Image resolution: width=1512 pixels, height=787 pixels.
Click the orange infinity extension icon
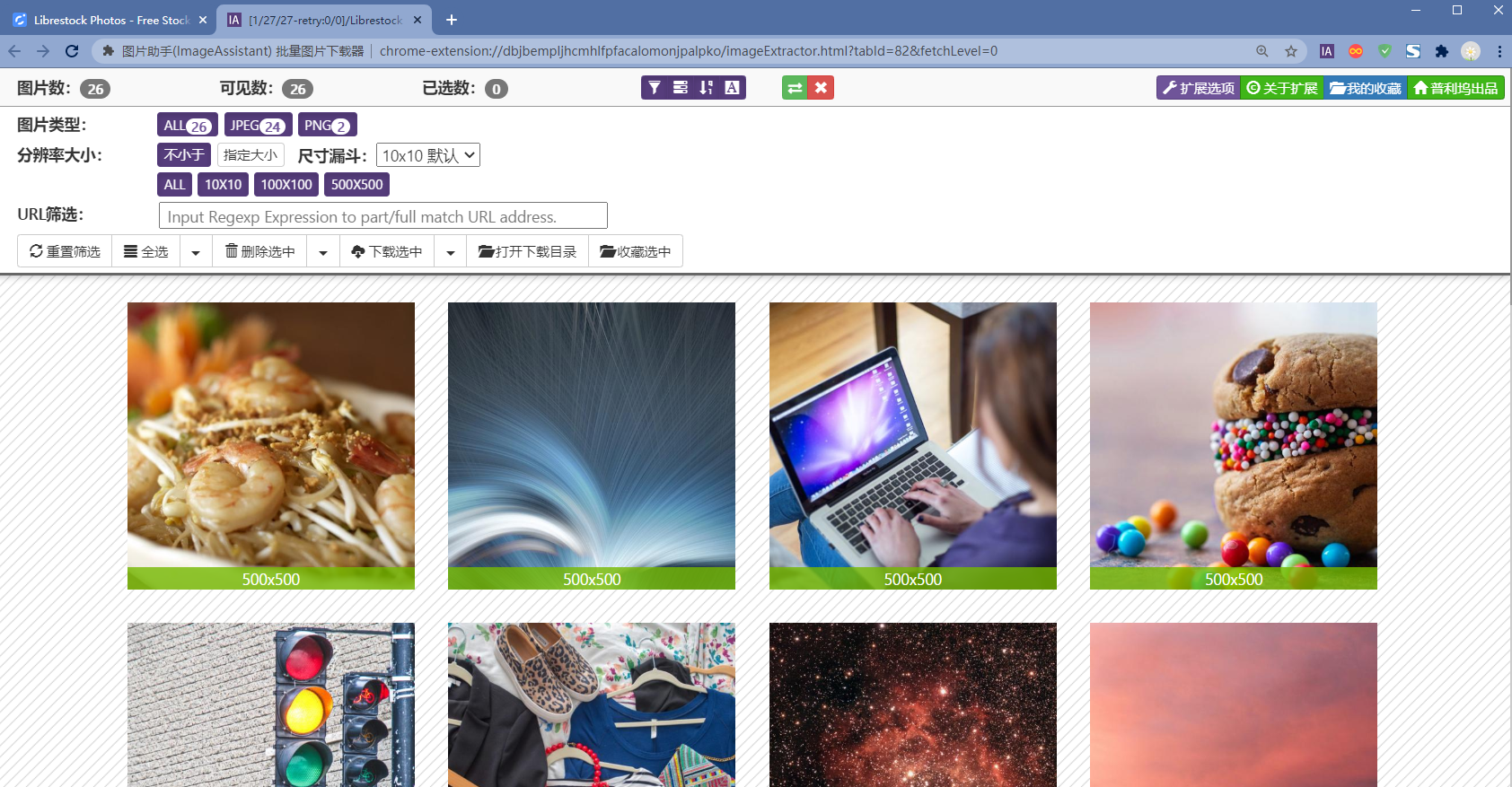click(1356, 51)
